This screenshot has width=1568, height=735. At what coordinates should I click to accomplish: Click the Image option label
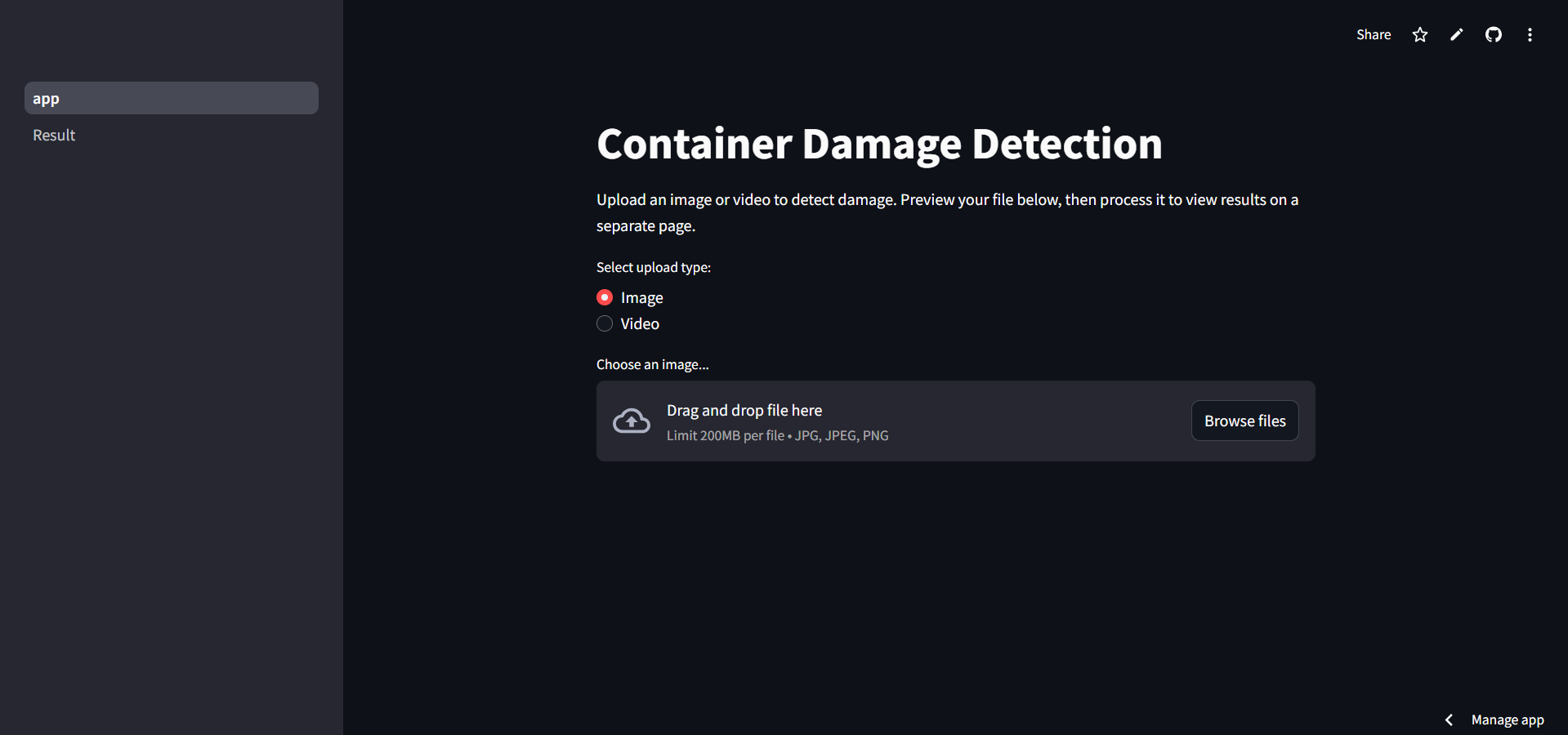click(642, 297)
